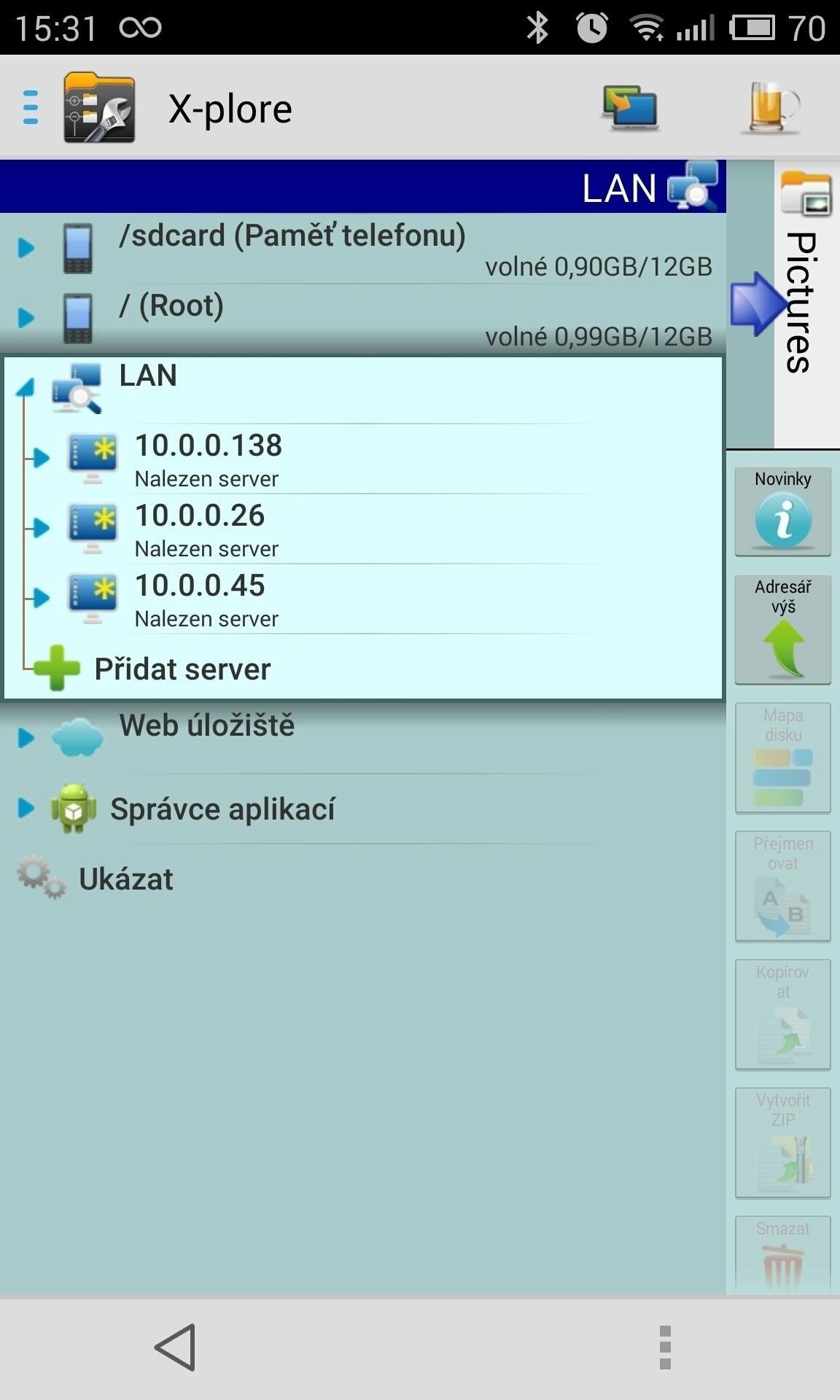Viewport: 840px width, 1400px height.
Task: Open Novinky info button
Action: [x=783, y=511]
